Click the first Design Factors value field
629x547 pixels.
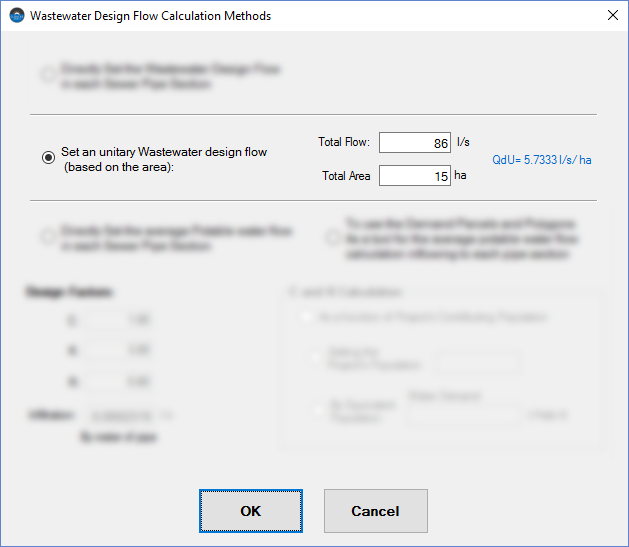118,321
